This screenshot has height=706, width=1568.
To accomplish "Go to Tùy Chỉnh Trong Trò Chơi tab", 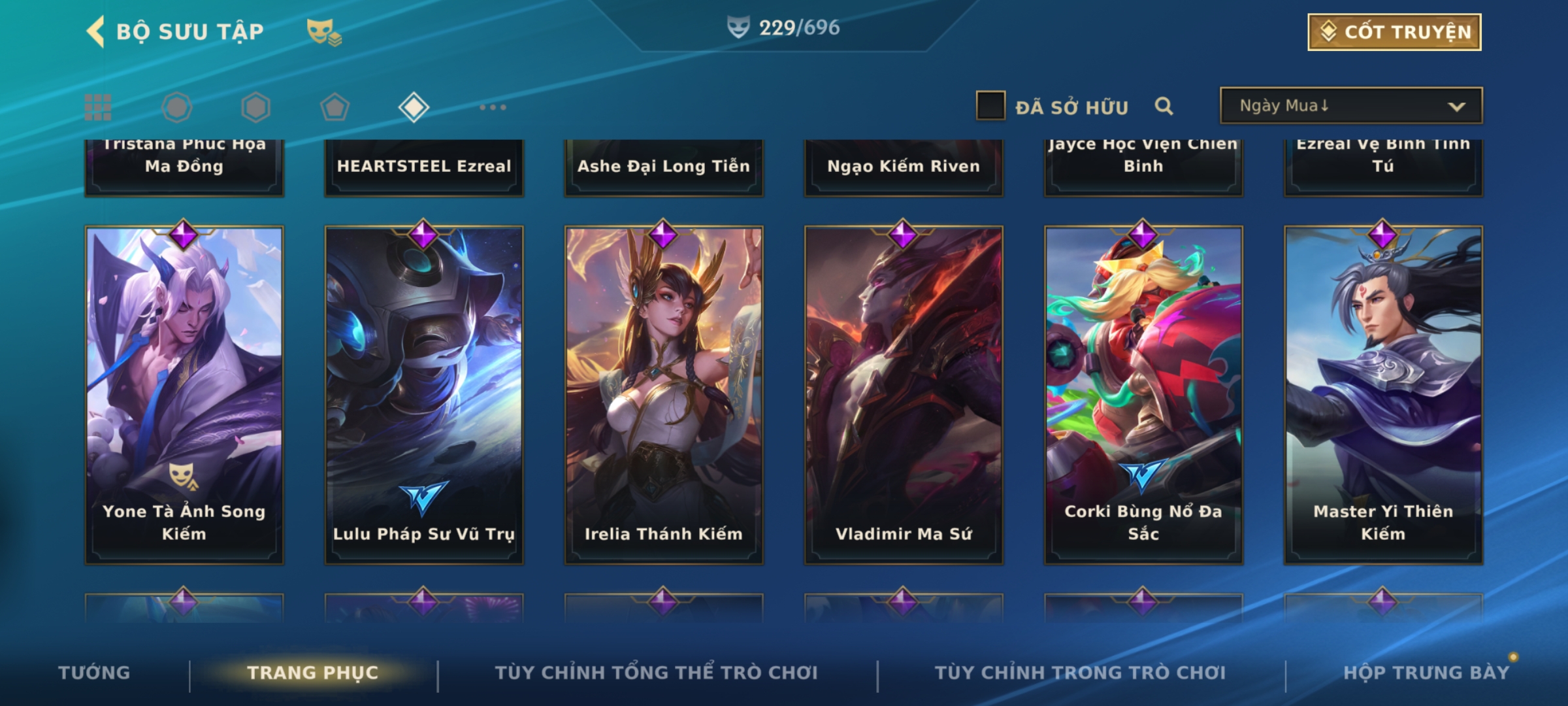I will pos(1080,673).
